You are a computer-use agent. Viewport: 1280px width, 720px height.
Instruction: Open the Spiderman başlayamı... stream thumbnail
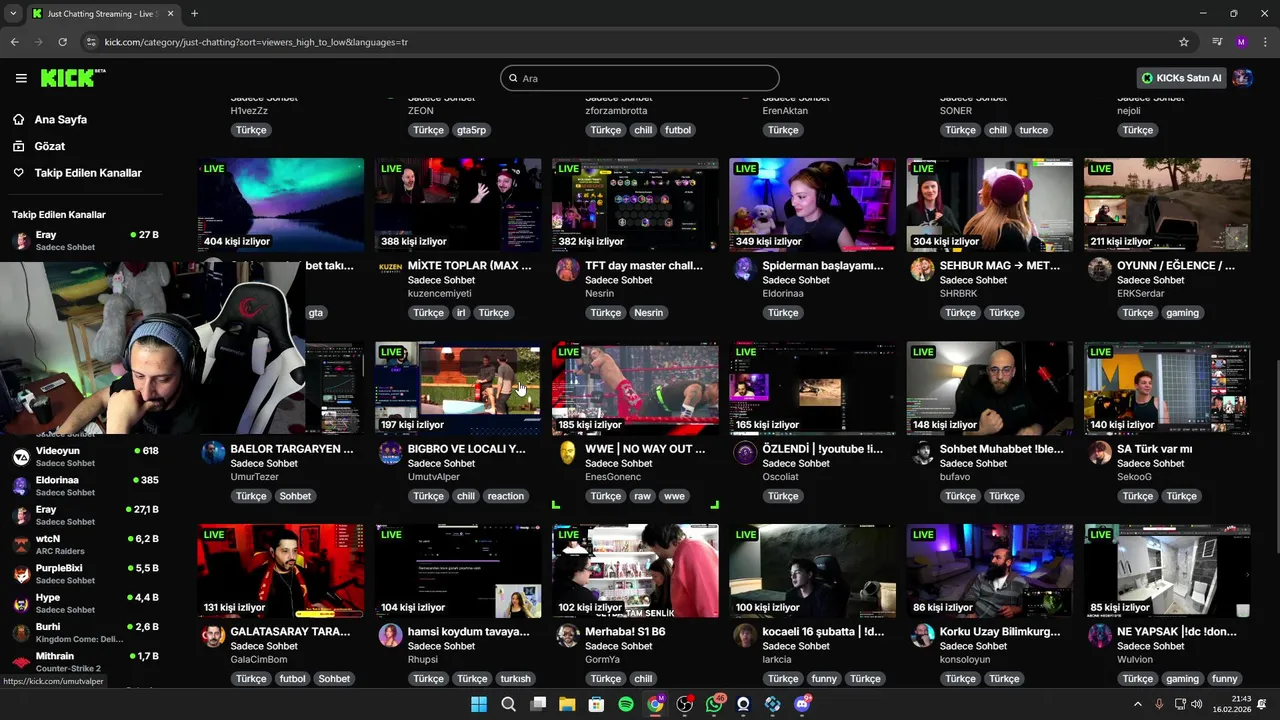812,204
